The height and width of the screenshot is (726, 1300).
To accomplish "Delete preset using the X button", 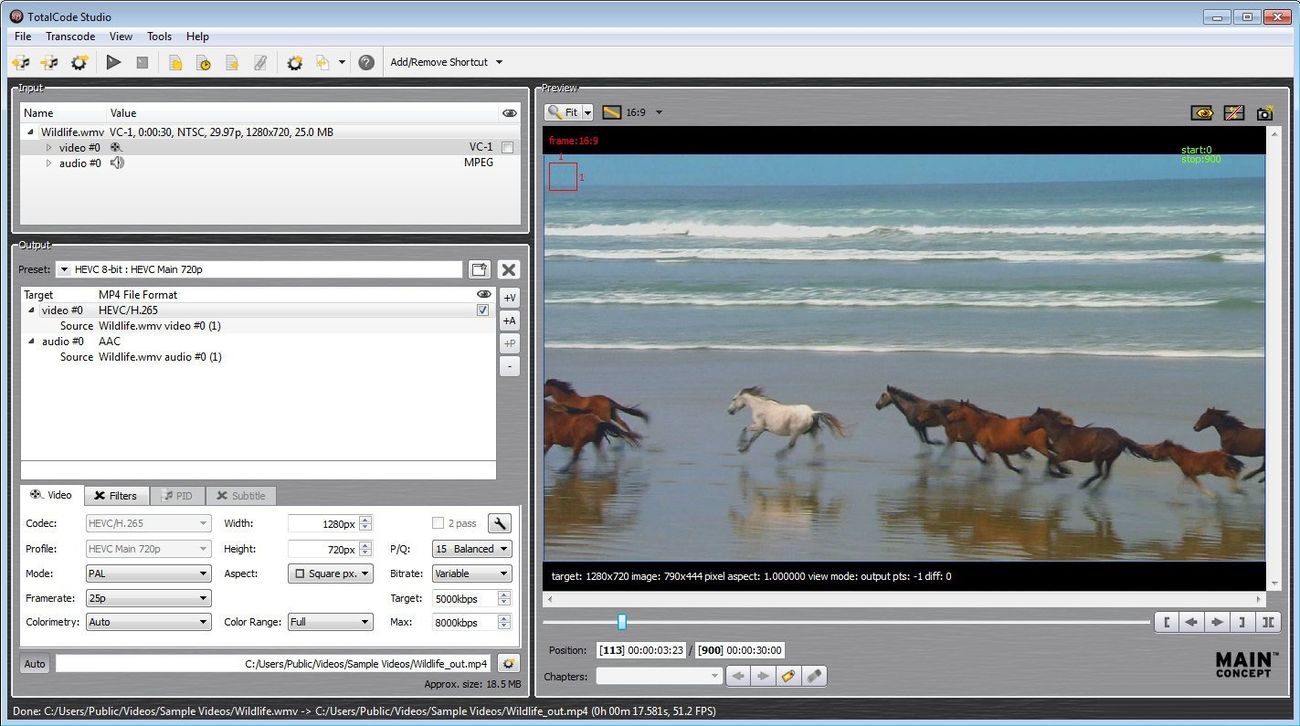I will [x=508, y=269].
